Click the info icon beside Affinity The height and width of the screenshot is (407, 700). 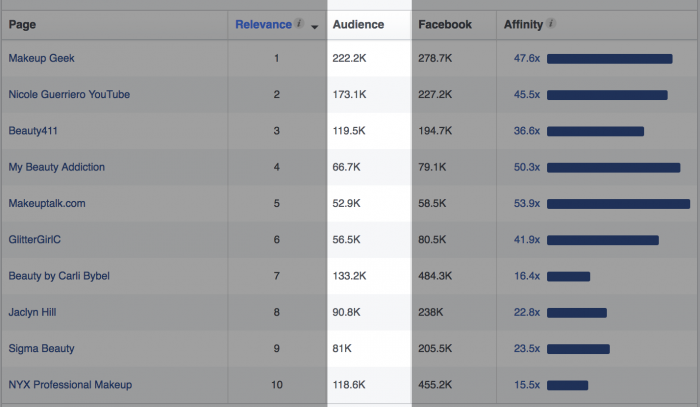point(552,24)
